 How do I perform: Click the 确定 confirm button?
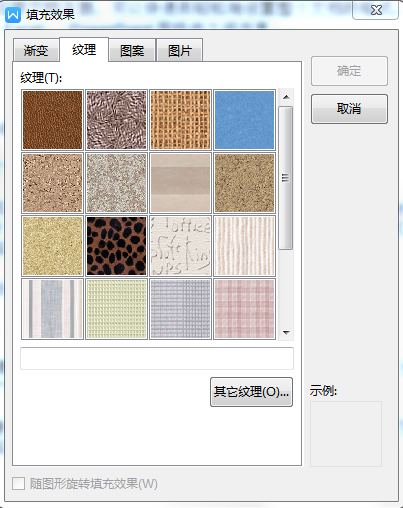pos(349,71)
